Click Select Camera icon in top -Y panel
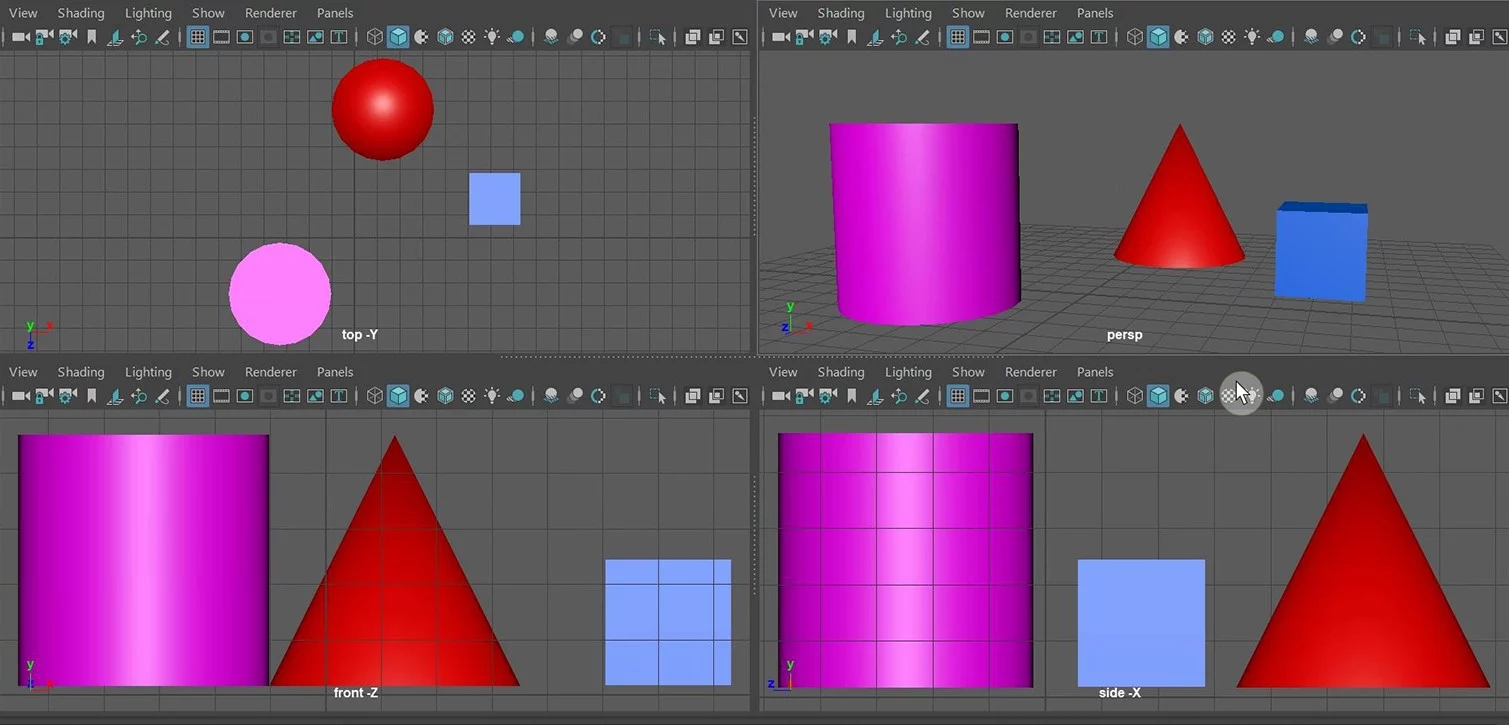 point(20,37)
